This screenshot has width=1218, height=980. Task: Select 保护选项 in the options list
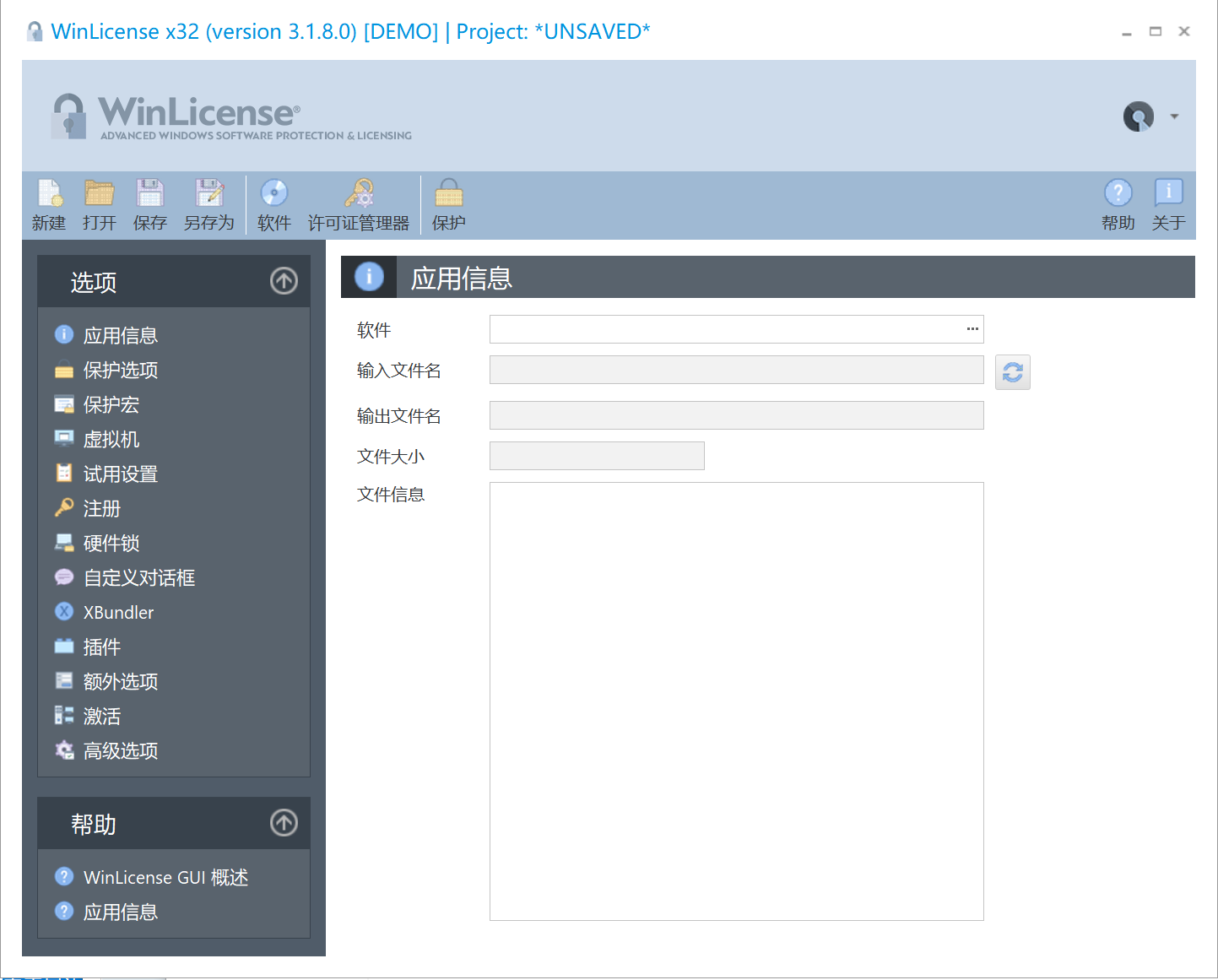tap(120, 371)
